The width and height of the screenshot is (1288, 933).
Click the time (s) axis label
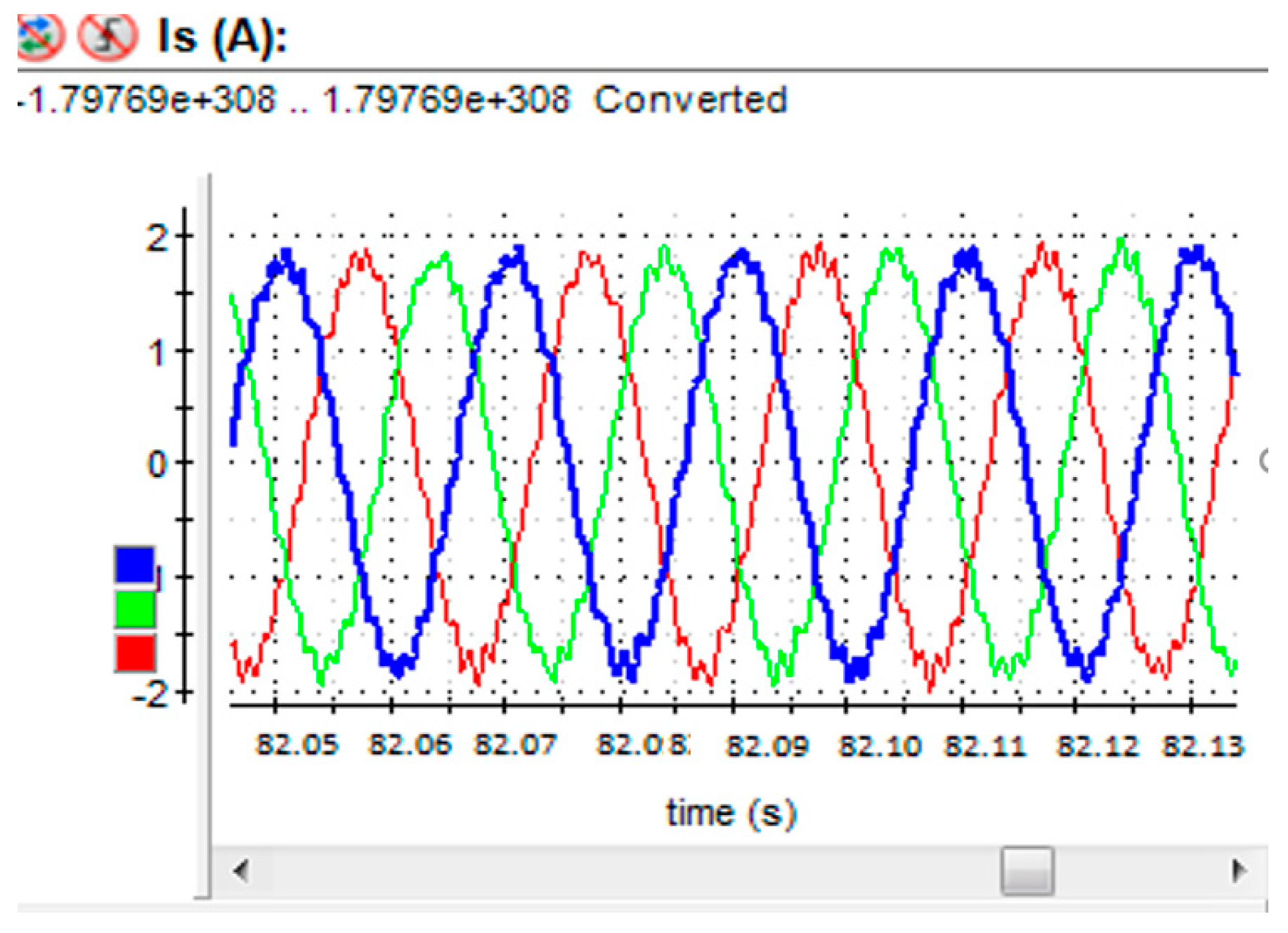[x=731, y=813]
